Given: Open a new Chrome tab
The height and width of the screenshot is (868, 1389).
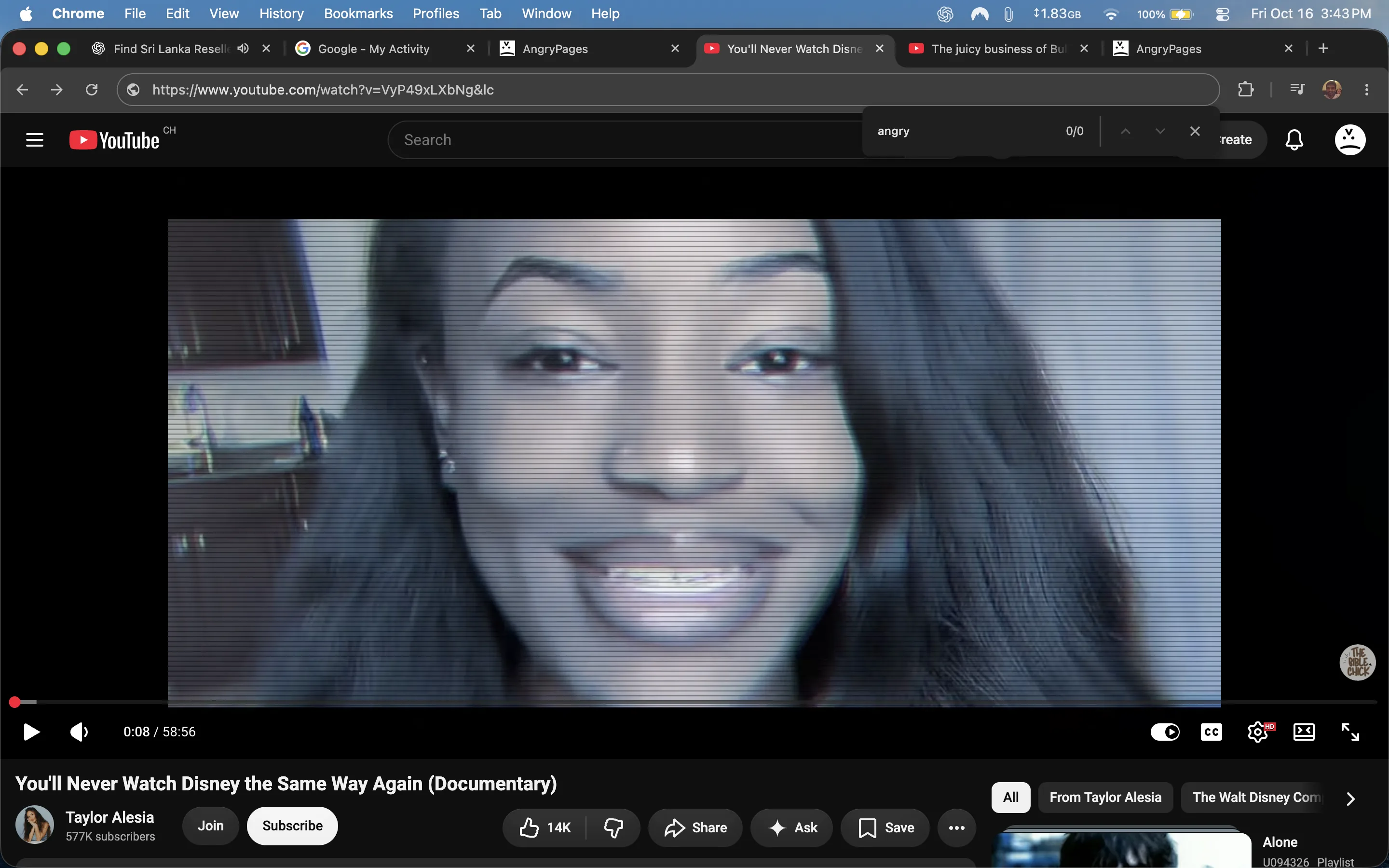Looking at the screenshot, I should (1323, 48).
